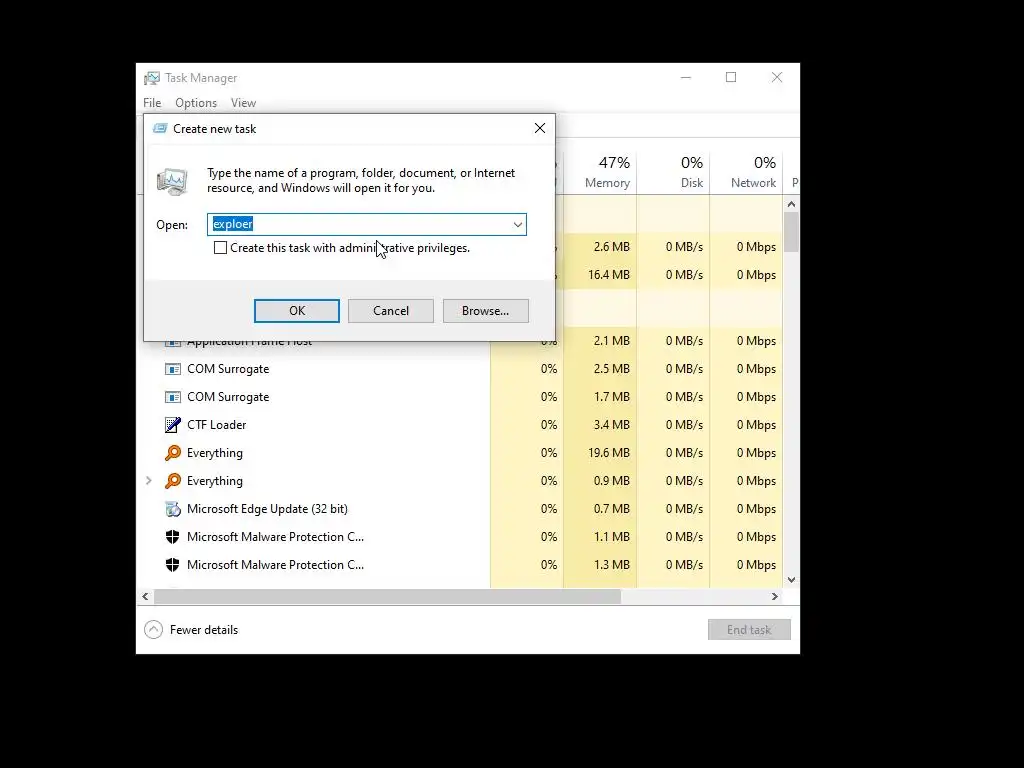This screenshot has width=1024, height=768.
Task: Cancel the Create new task dialog
Action: coord(391,311)
